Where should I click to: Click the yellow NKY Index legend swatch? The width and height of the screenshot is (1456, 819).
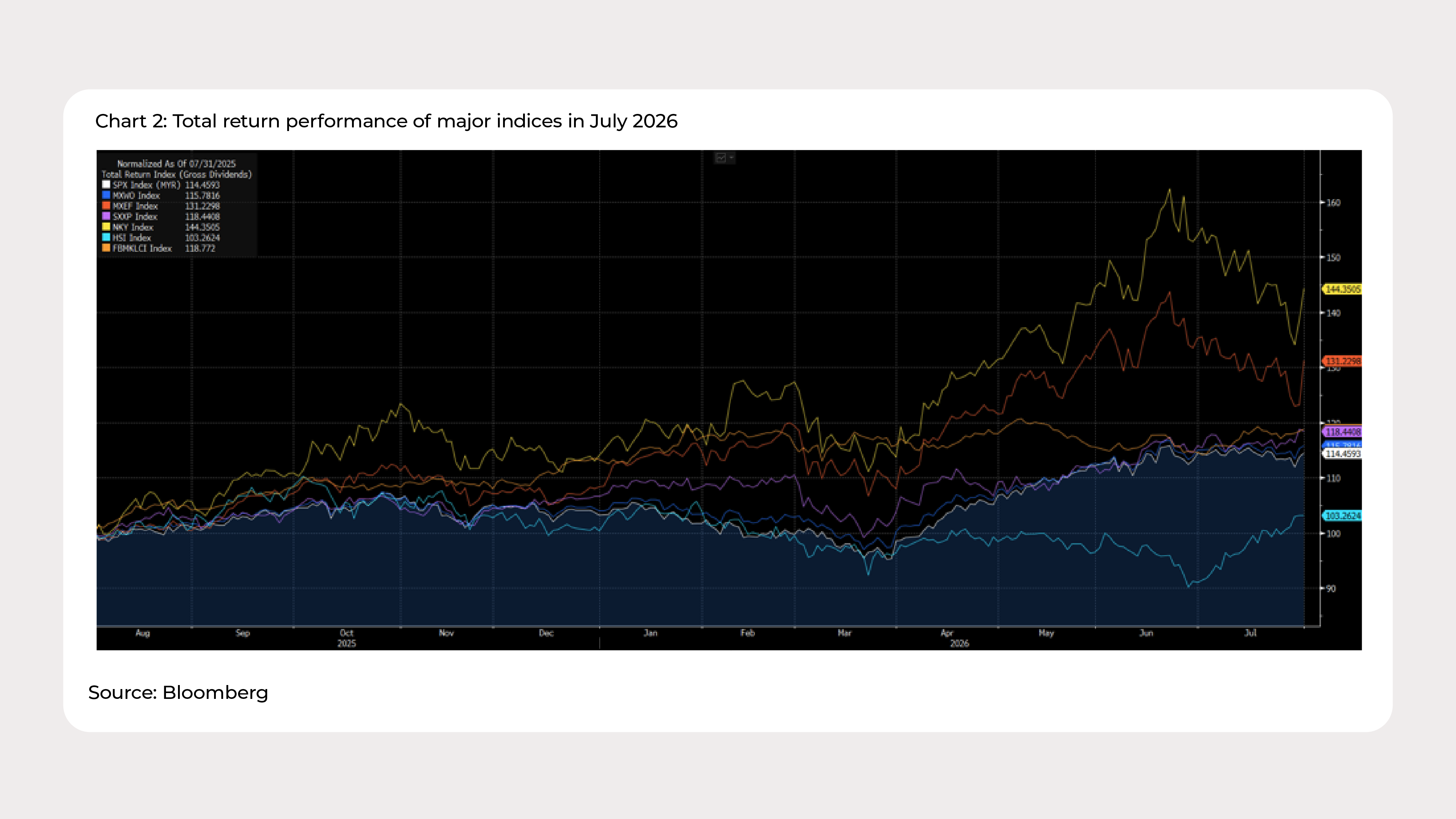[x=106, y=227]
